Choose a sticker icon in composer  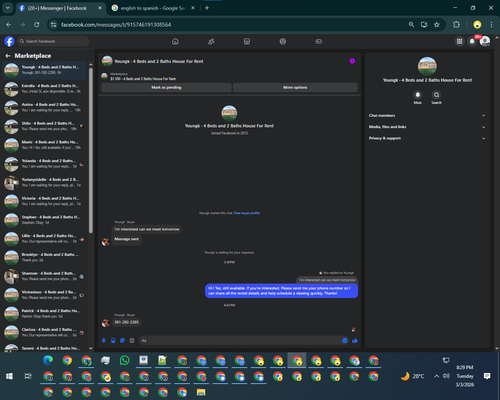click(x=123, y=340)
